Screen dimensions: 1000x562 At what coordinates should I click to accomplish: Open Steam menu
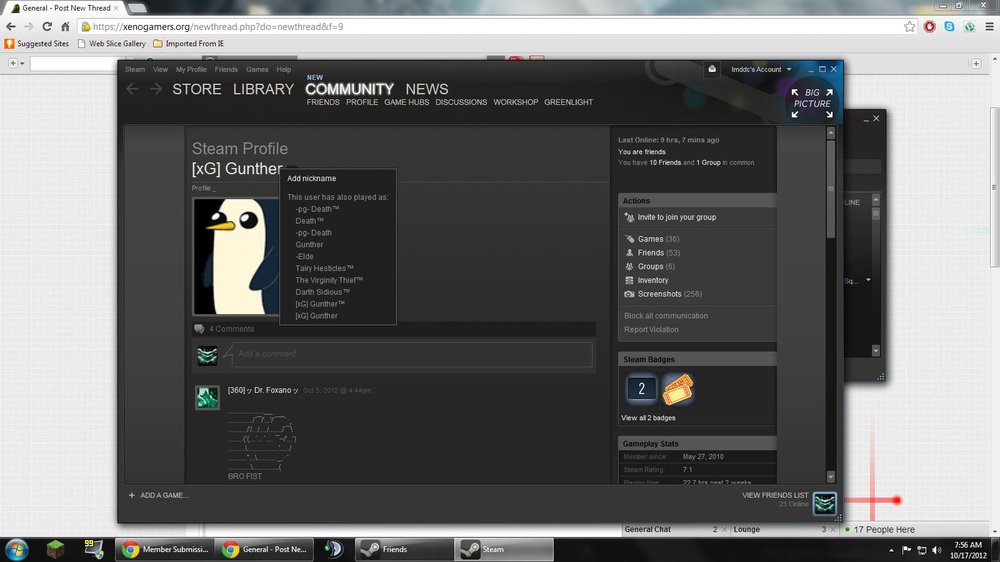[x=135, y=70]
